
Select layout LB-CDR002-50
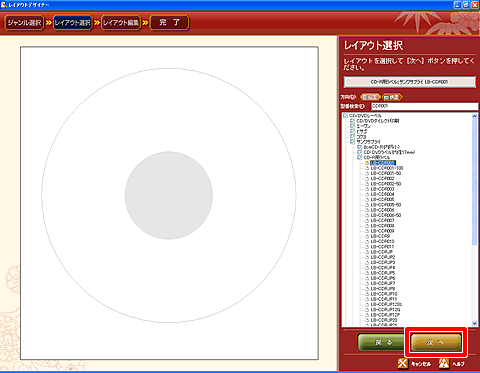[386, 184]
